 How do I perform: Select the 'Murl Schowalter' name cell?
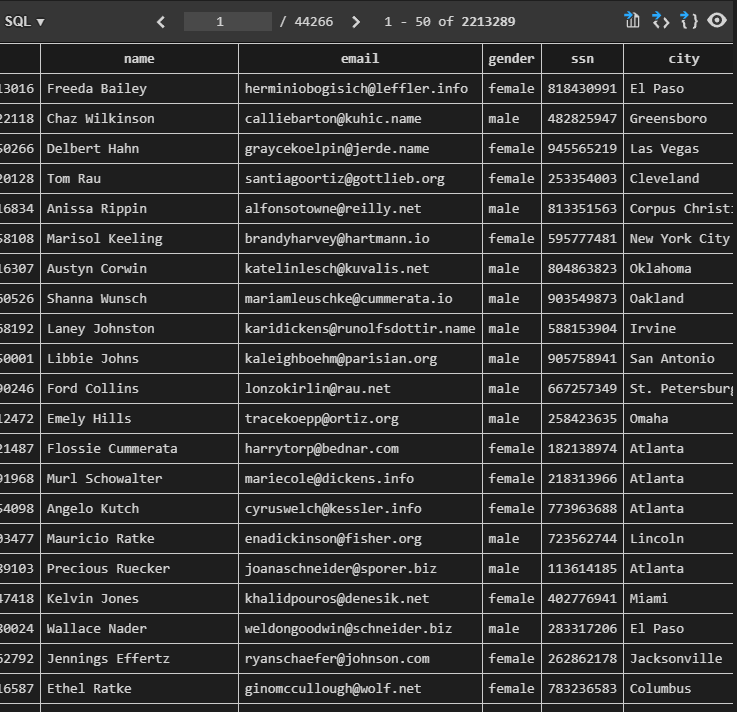coord(139,478)
